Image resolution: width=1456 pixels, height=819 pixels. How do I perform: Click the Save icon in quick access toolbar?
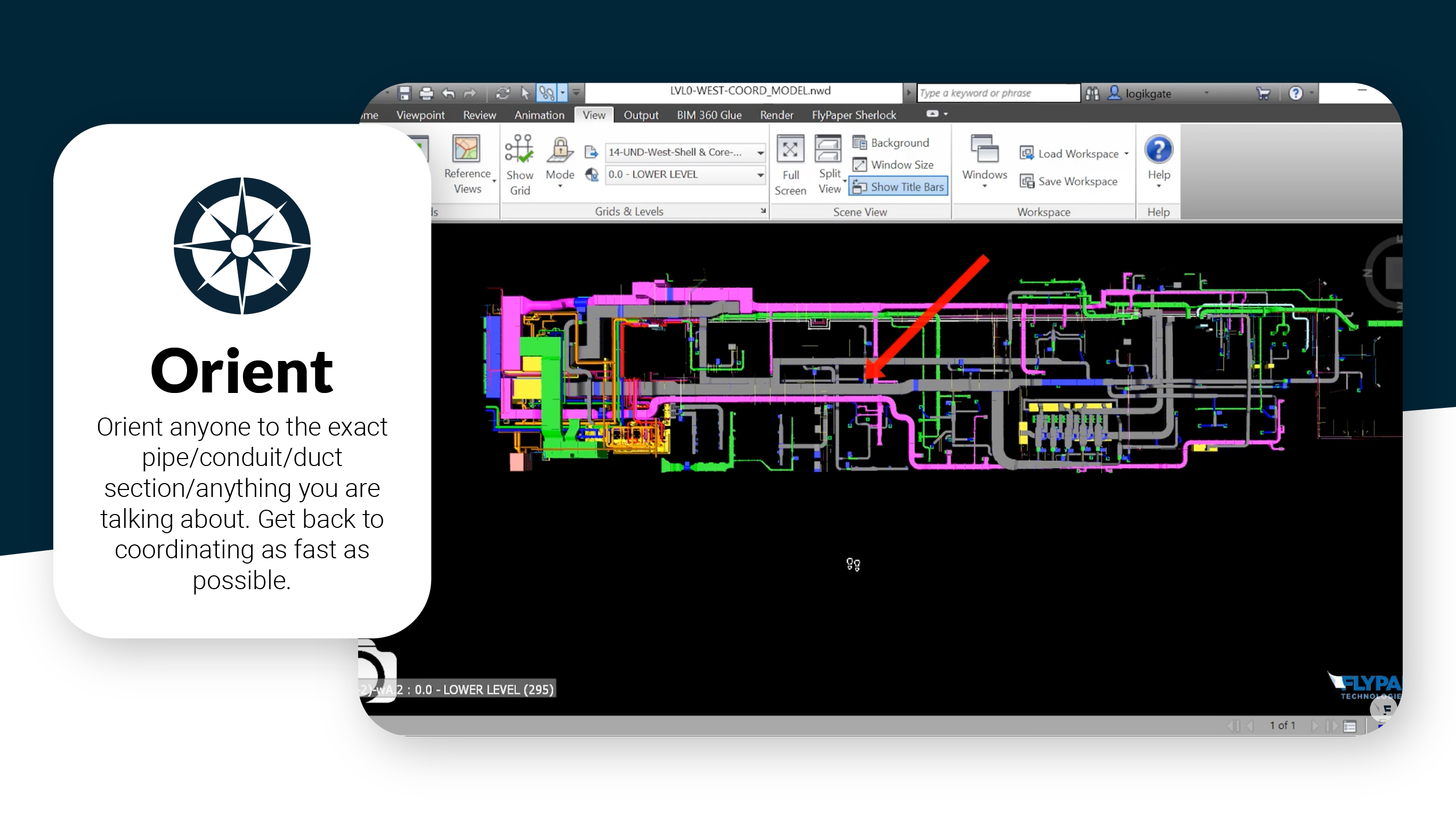[404, 93]
